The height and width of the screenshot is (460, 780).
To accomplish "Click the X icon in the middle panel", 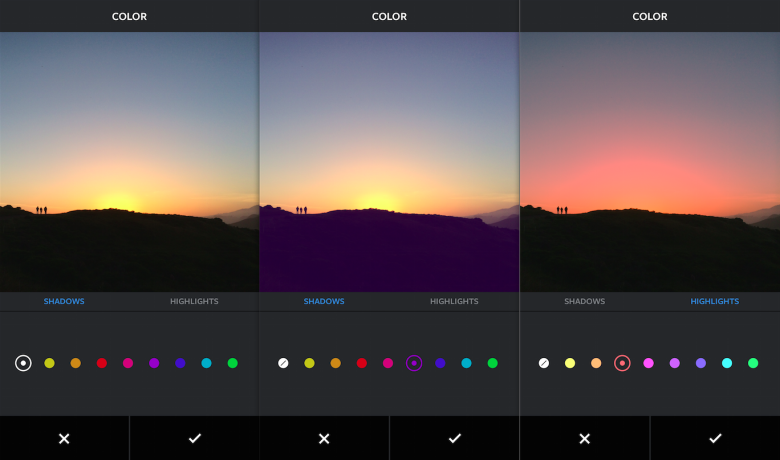I will [324, 438].
